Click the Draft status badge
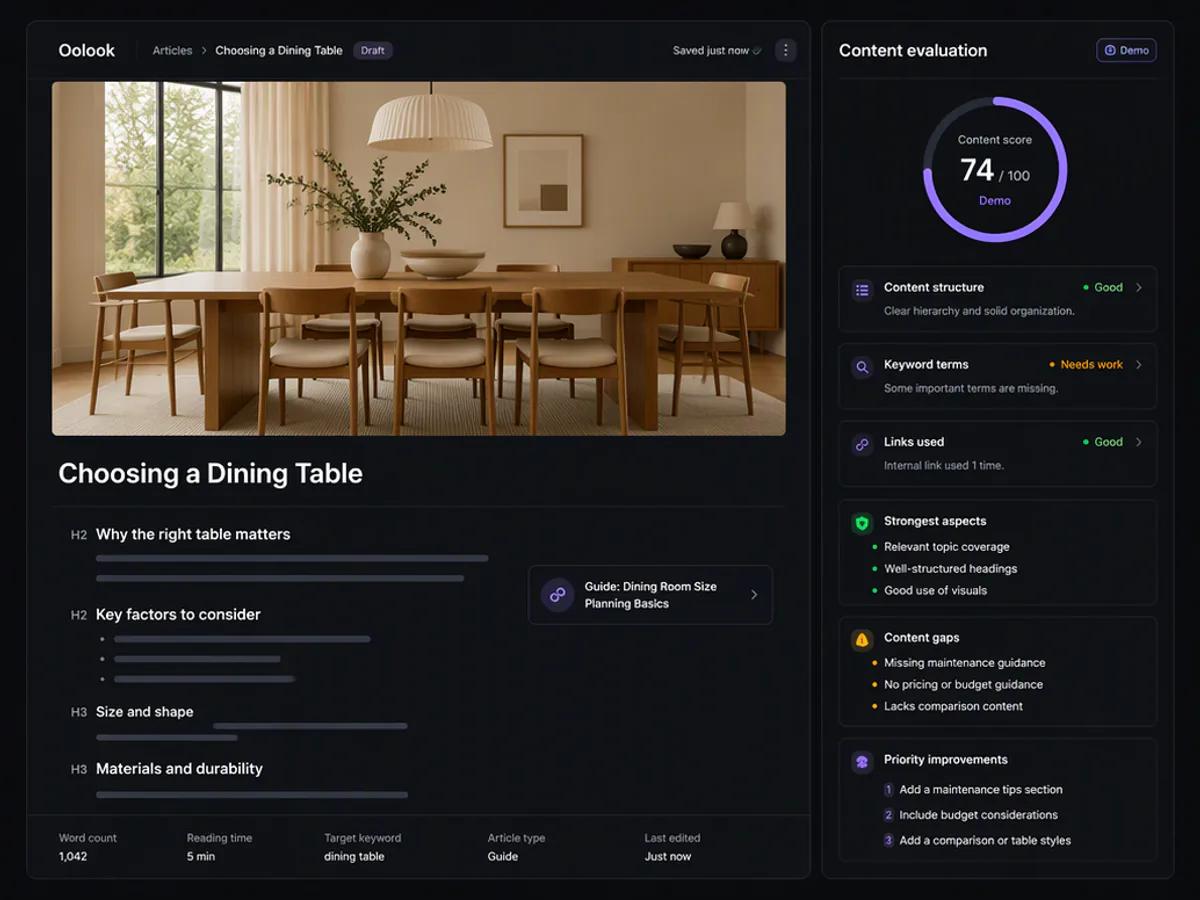This screenshot has width=1200, height=900. click(373, 50)
